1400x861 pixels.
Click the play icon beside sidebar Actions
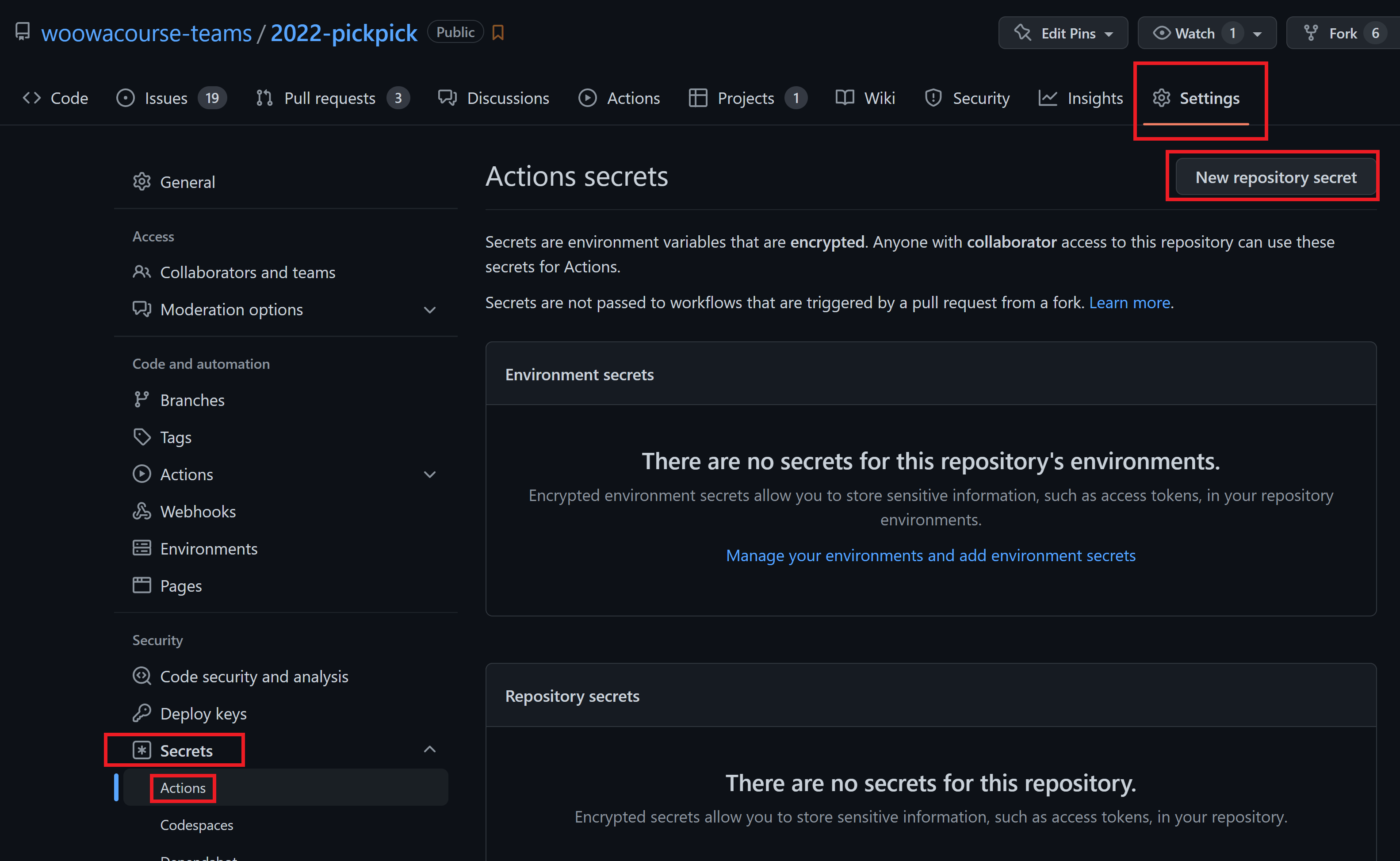142,474
